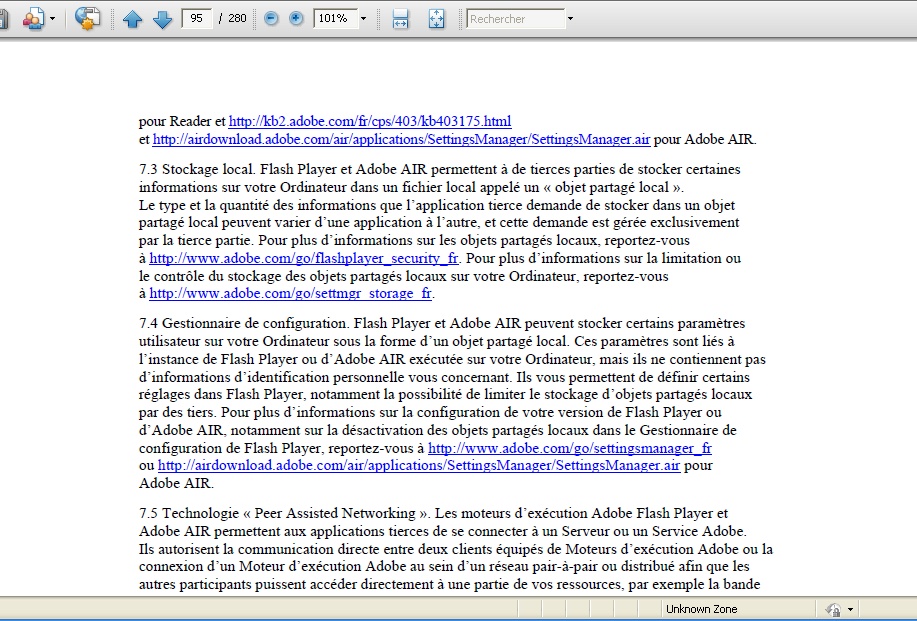
Task: Click the partially visible save disk icon
Action: point(4,19)
